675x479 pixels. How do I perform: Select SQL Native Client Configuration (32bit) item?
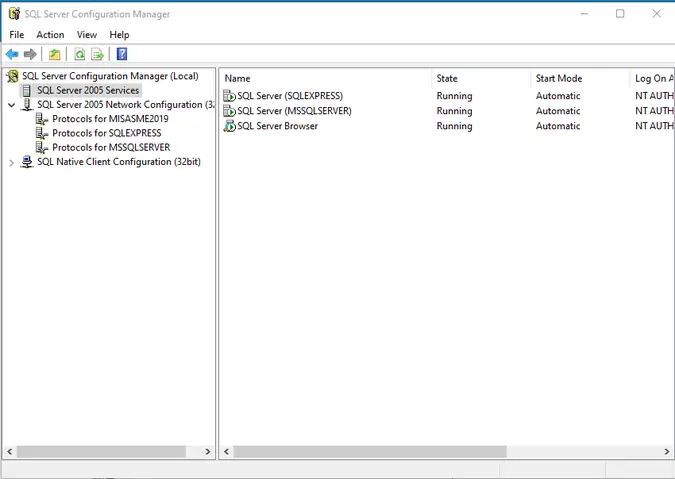(x=119, y=162)
